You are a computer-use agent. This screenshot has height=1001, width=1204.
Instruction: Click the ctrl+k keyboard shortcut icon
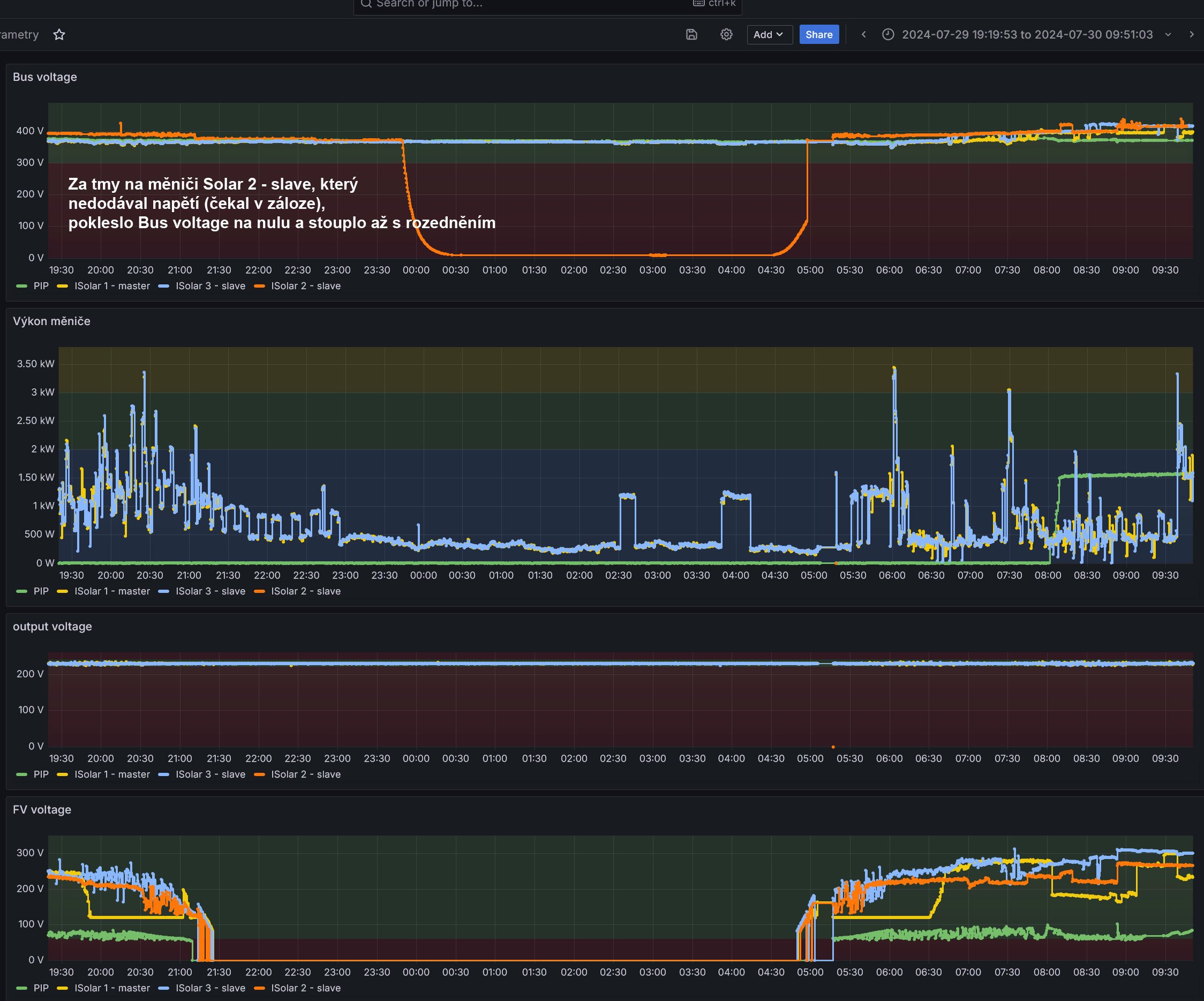(698, 3)
